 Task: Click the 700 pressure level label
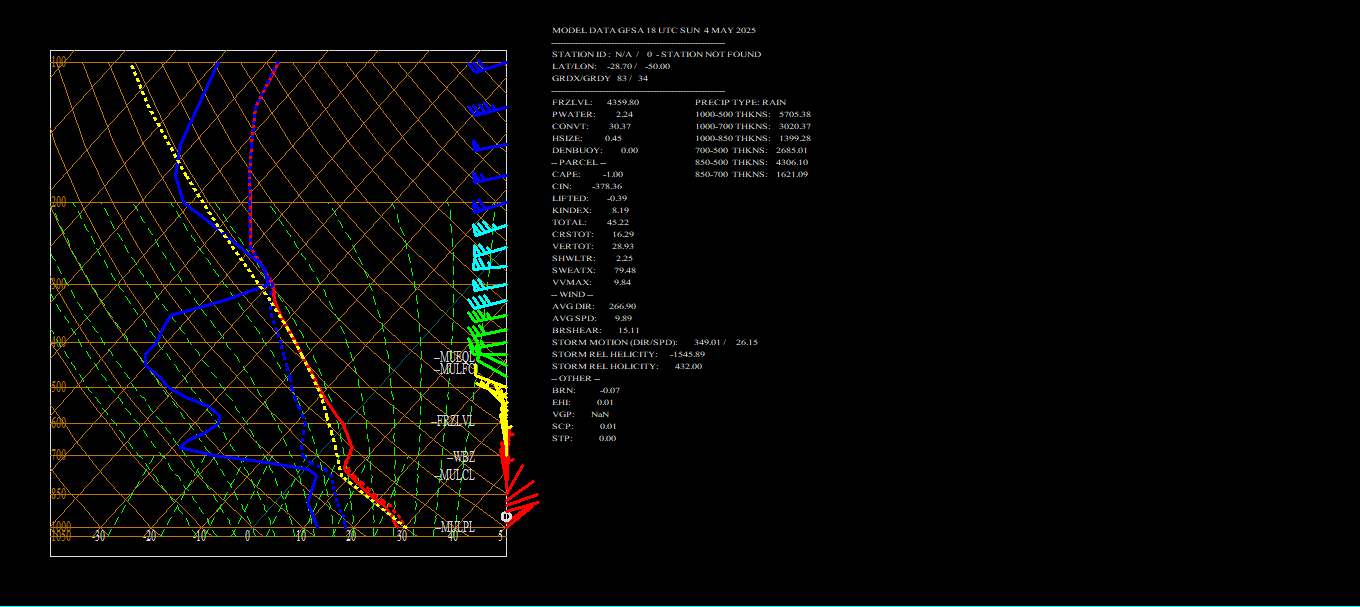[59, 455]
